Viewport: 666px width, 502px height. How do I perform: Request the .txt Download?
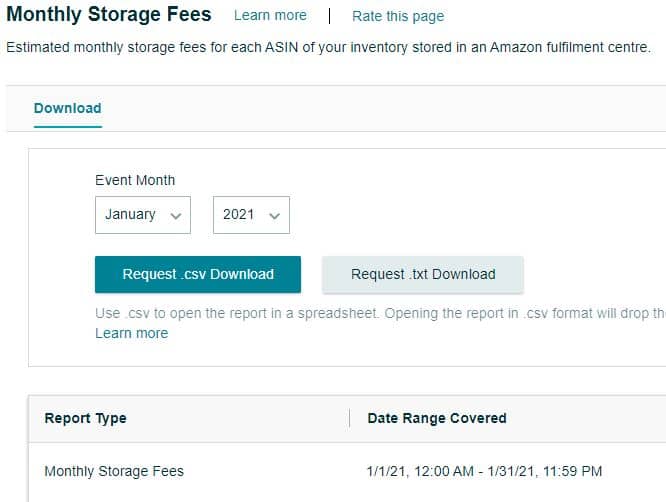coord(423,274)
